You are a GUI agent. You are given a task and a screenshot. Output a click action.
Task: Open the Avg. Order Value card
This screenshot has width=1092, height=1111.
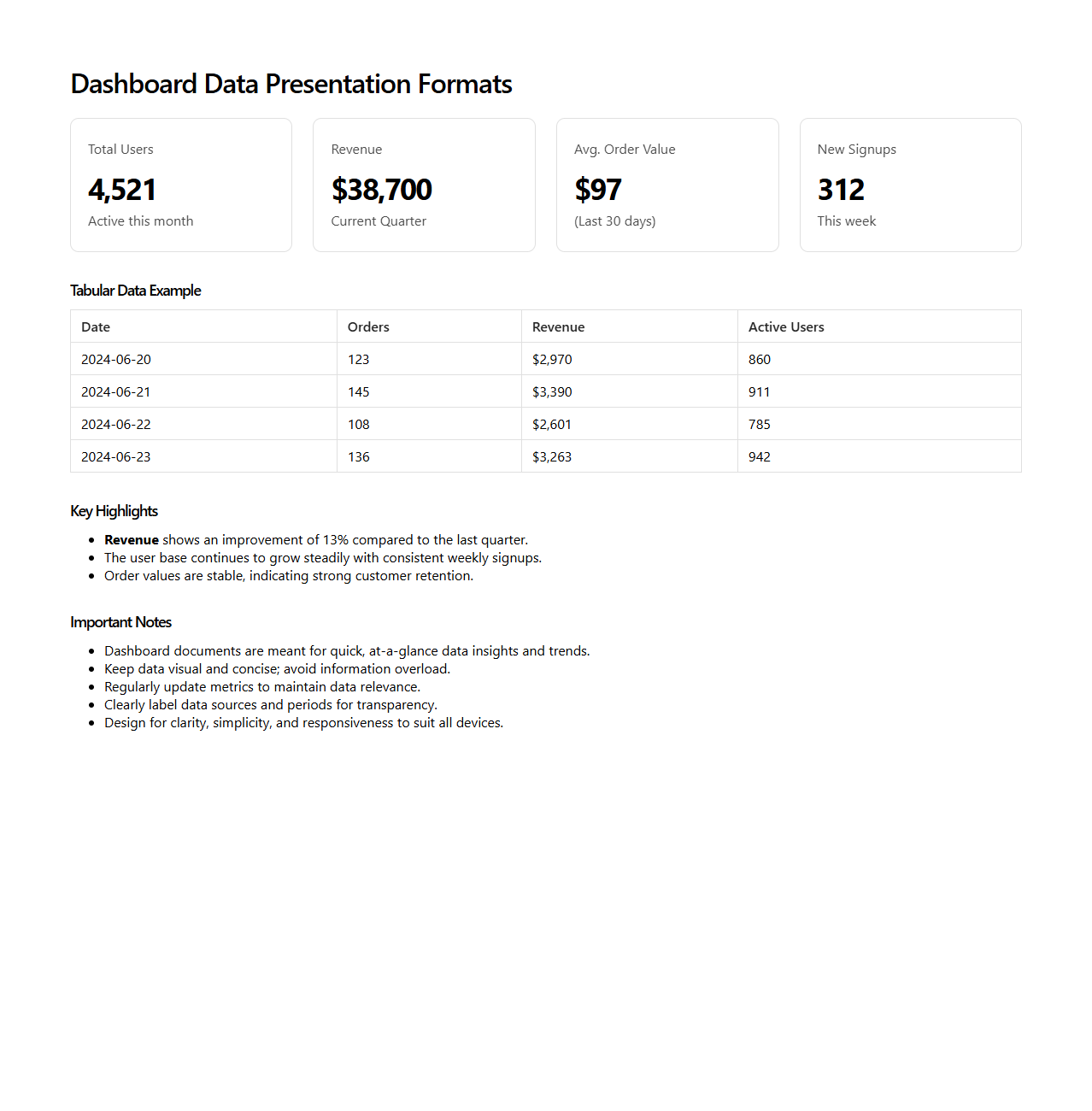[x=667, y=185]
